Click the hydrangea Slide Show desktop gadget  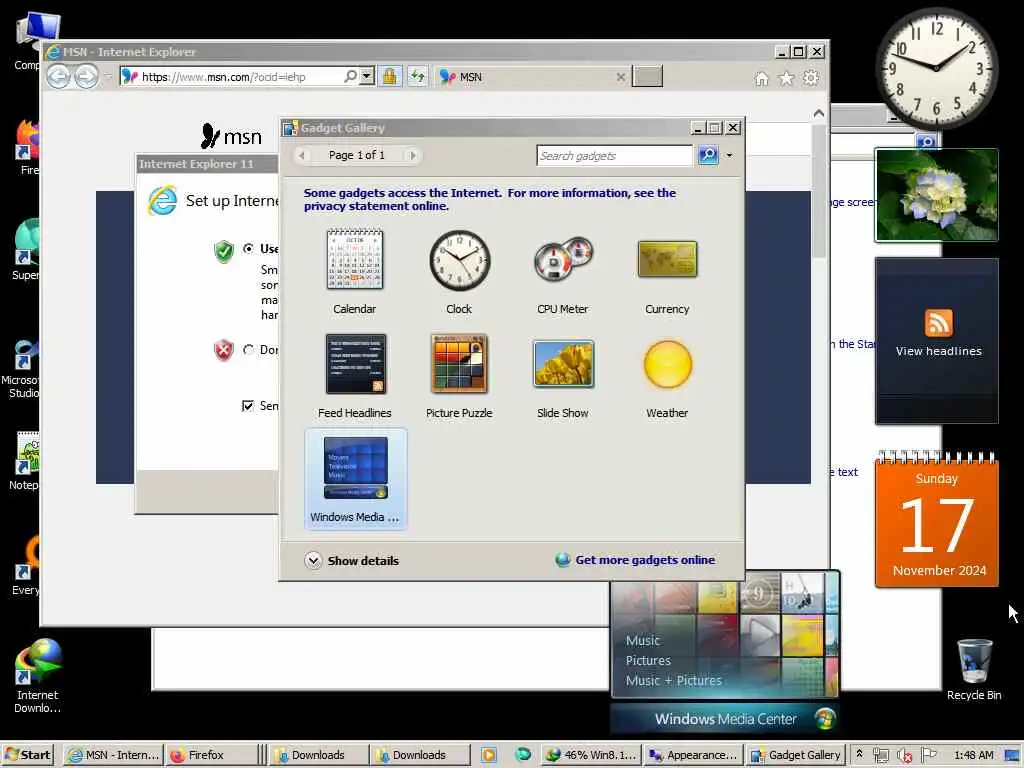point(936,195)
